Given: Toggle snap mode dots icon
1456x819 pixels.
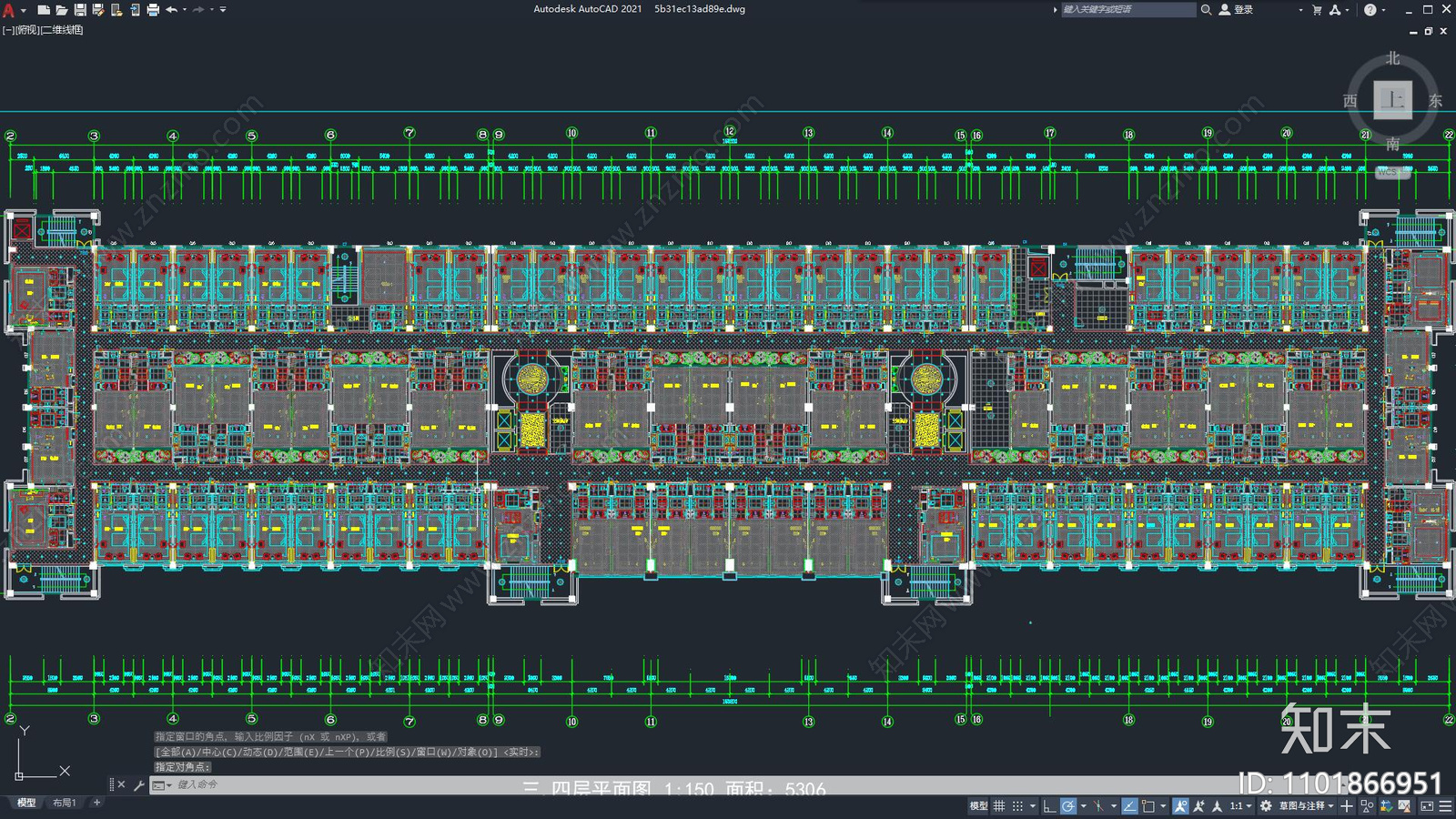Looking at the screenshot, I should pyautogui.click(x=1018, y=806).
